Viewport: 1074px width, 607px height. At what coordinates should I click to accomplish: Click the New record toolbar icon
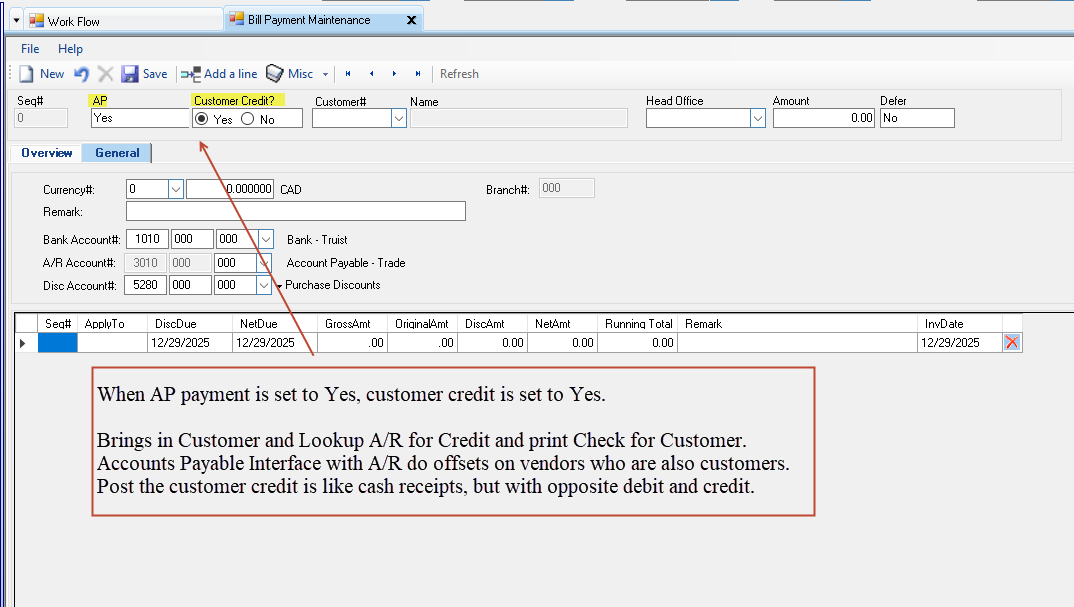(27, 74)
